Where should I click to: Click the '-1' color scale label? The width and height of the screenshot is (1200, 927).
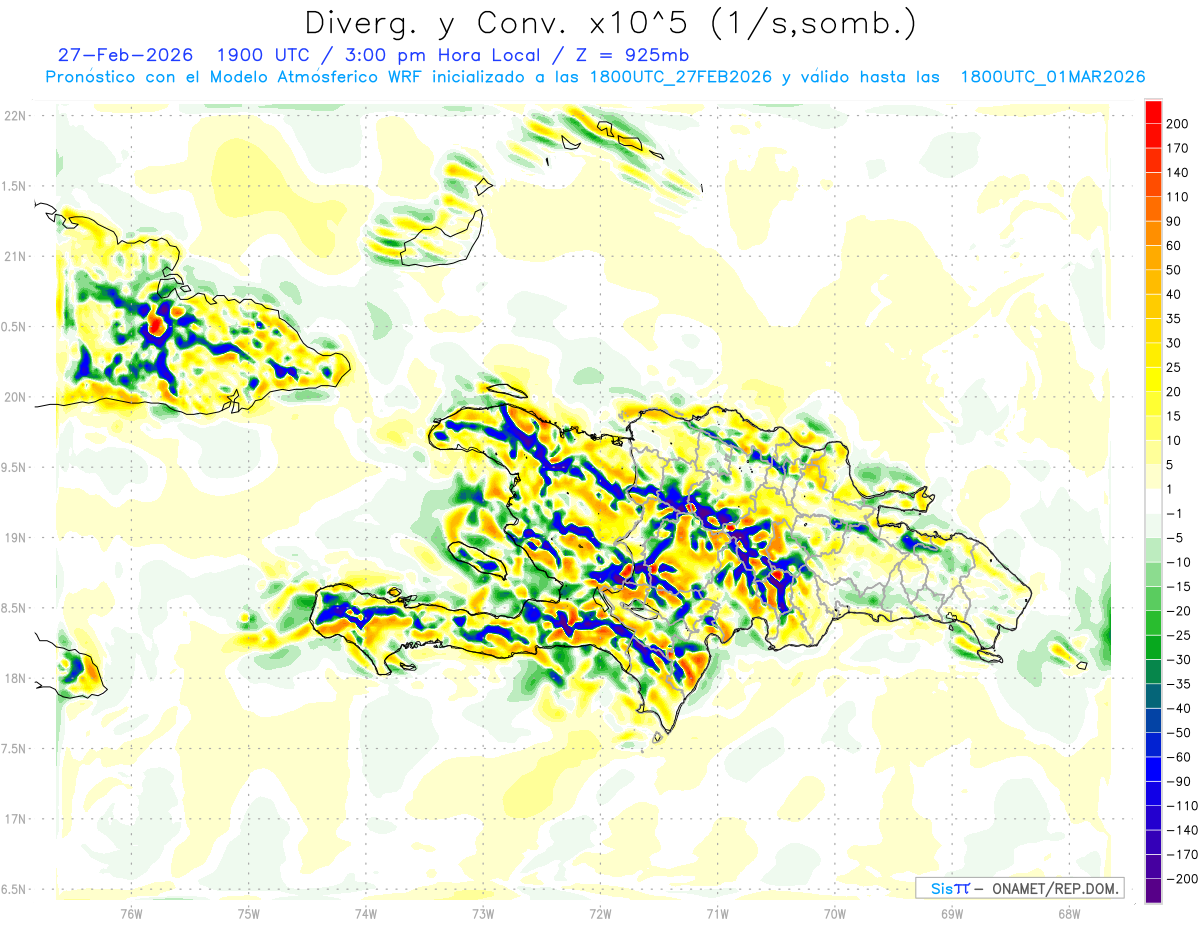[x=1174, y=513]
